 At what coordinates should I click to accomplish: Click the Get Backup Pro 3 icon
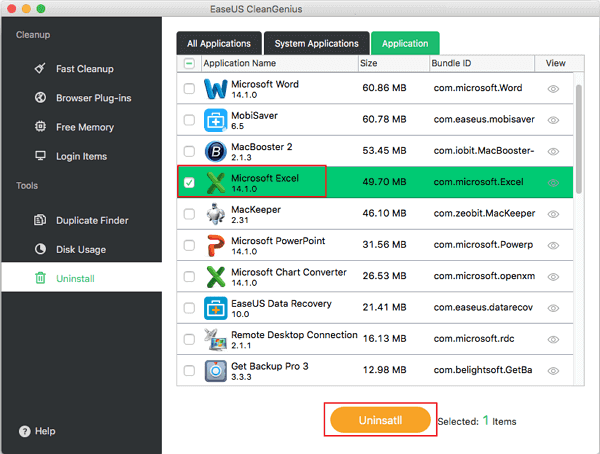[x=216, y=370]
